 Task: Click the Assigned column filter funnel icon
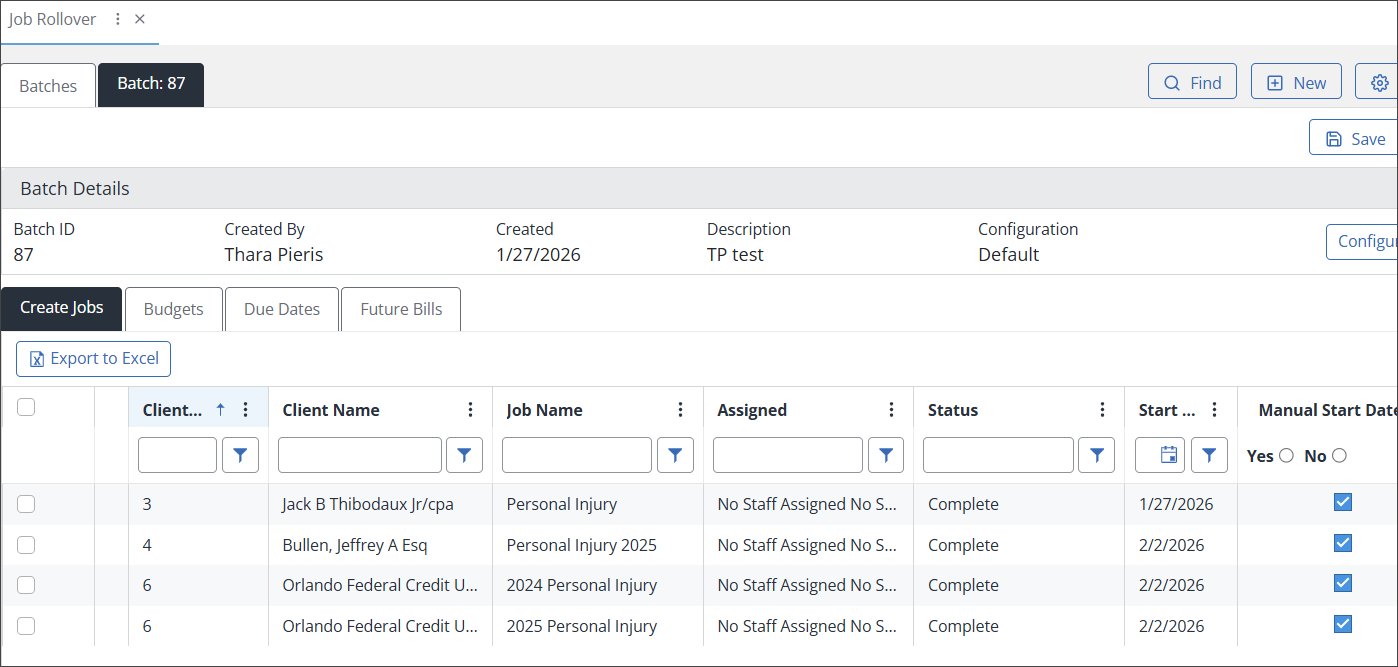[x=886, y=455]
